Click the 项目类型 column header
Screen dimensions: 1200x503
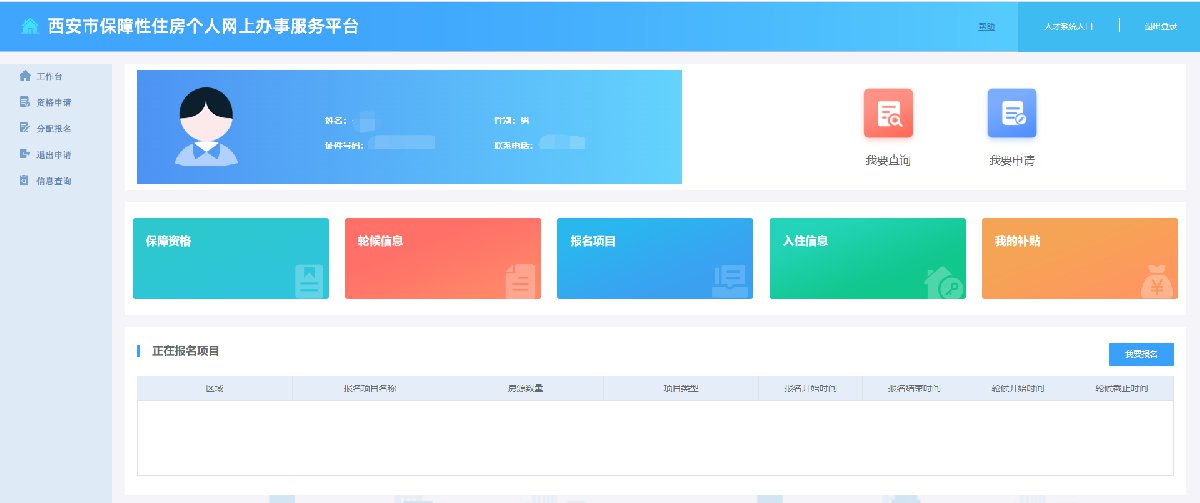coord(680,388)
